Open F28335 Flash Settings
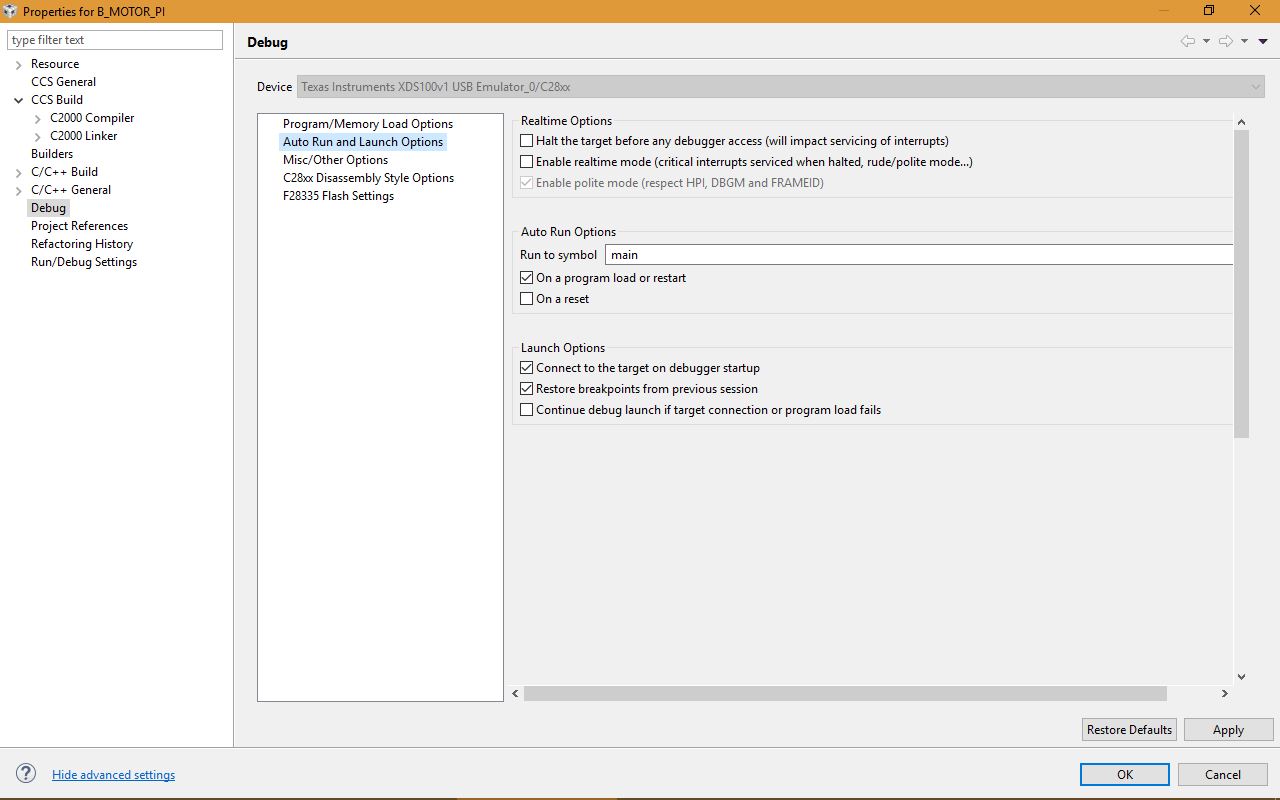Viewport: 1280px width, 800px height. [x=338, y=196]
